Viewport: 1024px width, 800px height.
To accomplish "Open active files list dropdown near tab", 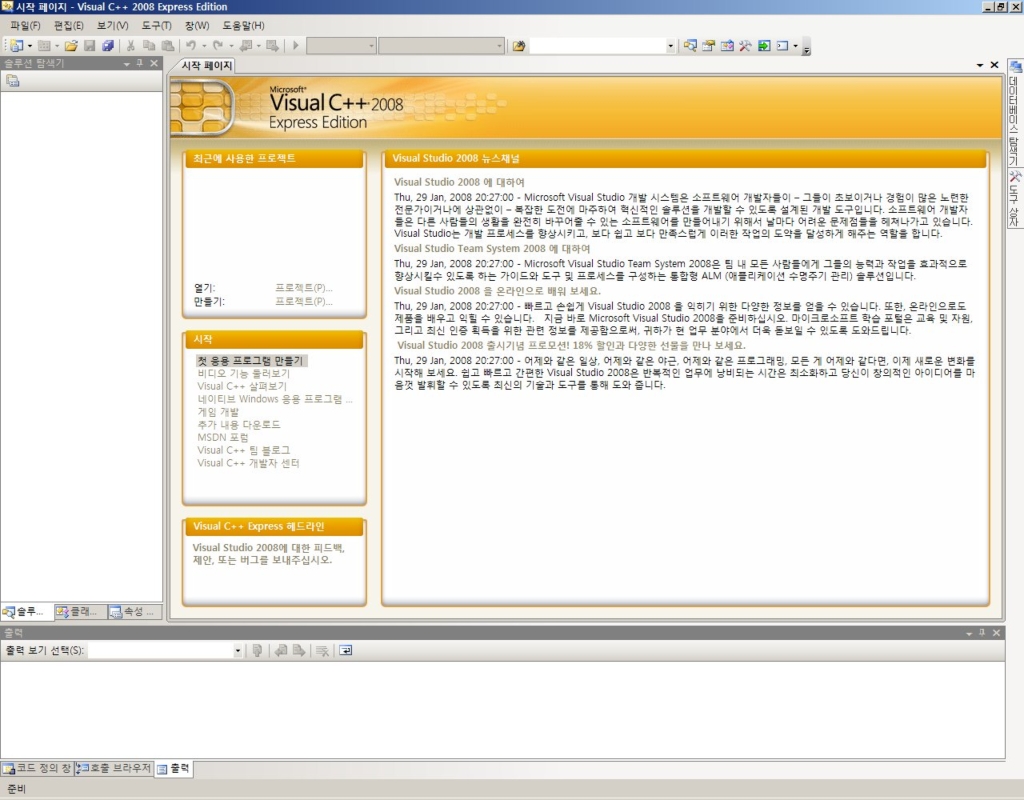I will click(x=980, y=65).
